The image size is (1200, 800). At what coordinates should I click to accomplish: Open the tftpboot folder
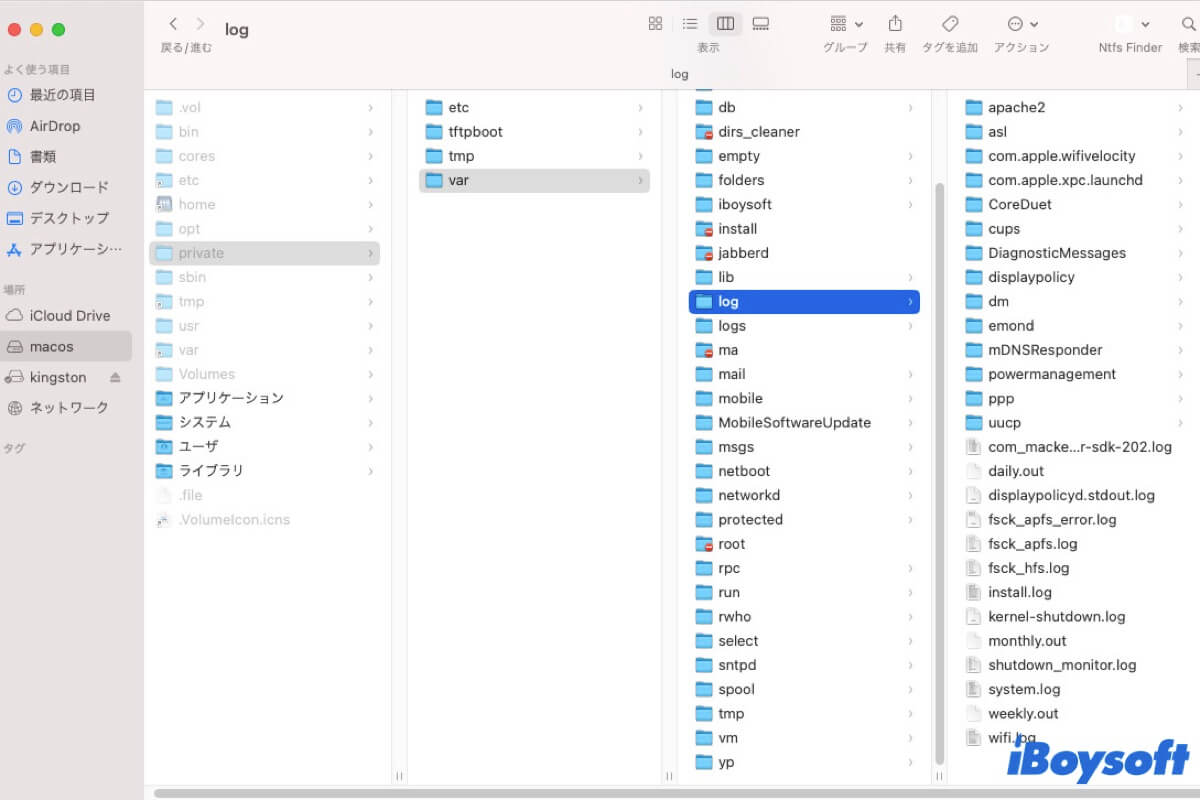pyautogui.click(x=534, y=132)
